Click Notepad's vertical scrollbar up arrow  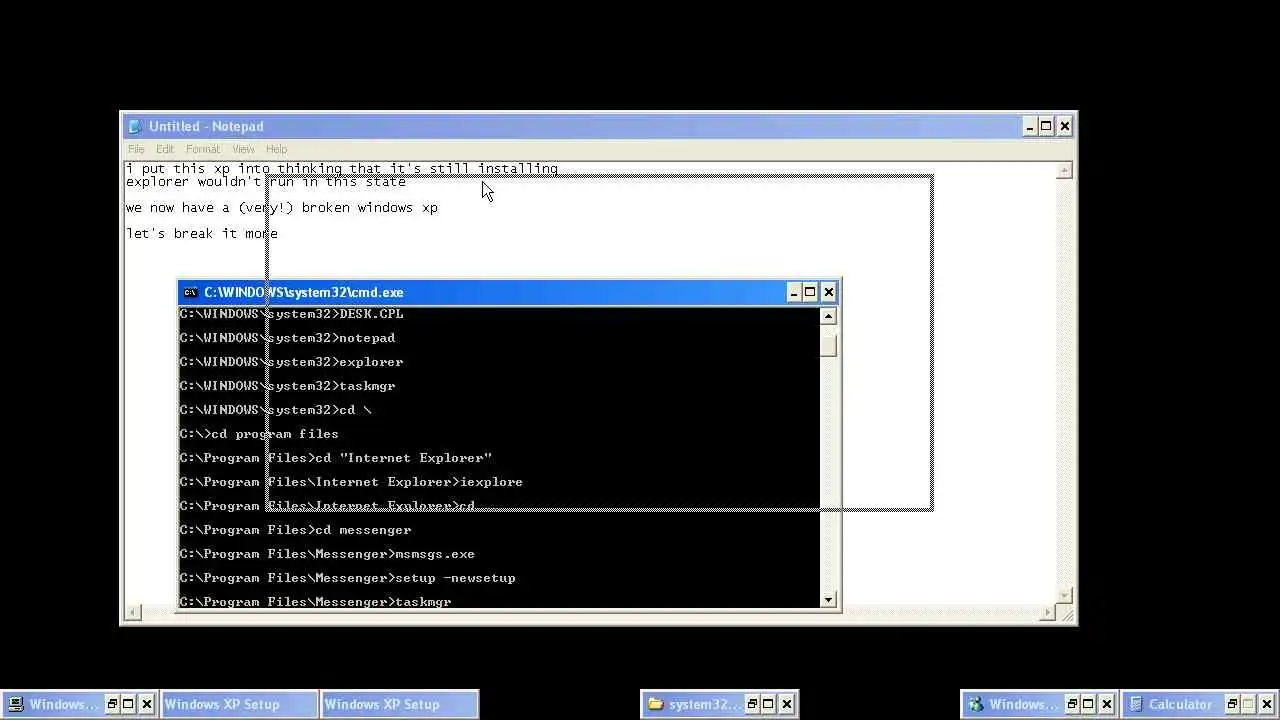[1065, 171]
